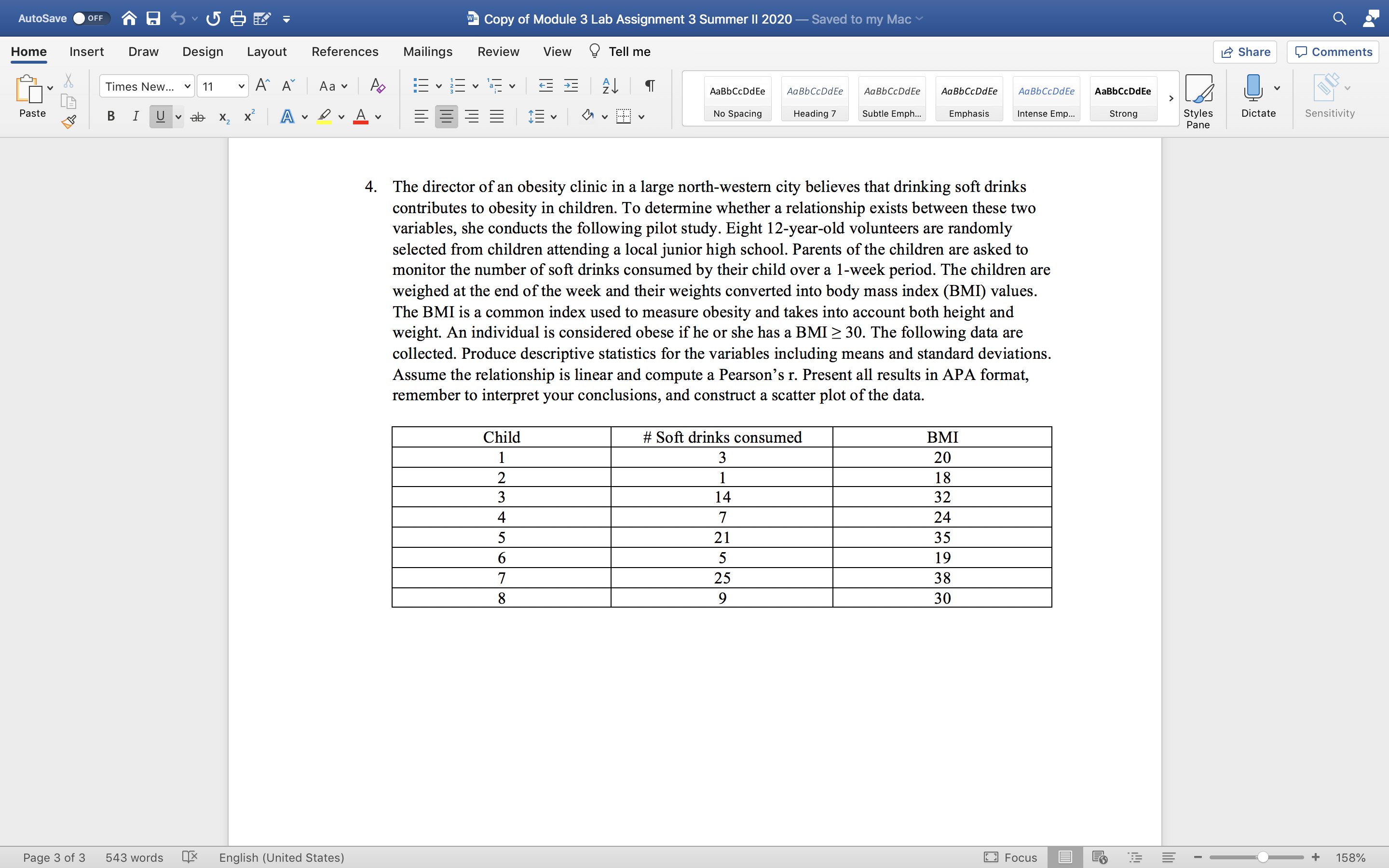Print the document with printer icon
The image size is (1389, 868).
(238, 18)
